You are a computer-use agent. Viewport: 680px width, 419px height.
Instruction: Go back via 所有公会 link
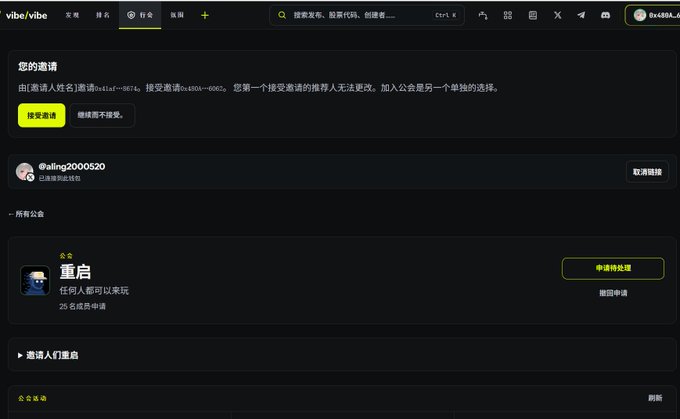coord(26,214)
